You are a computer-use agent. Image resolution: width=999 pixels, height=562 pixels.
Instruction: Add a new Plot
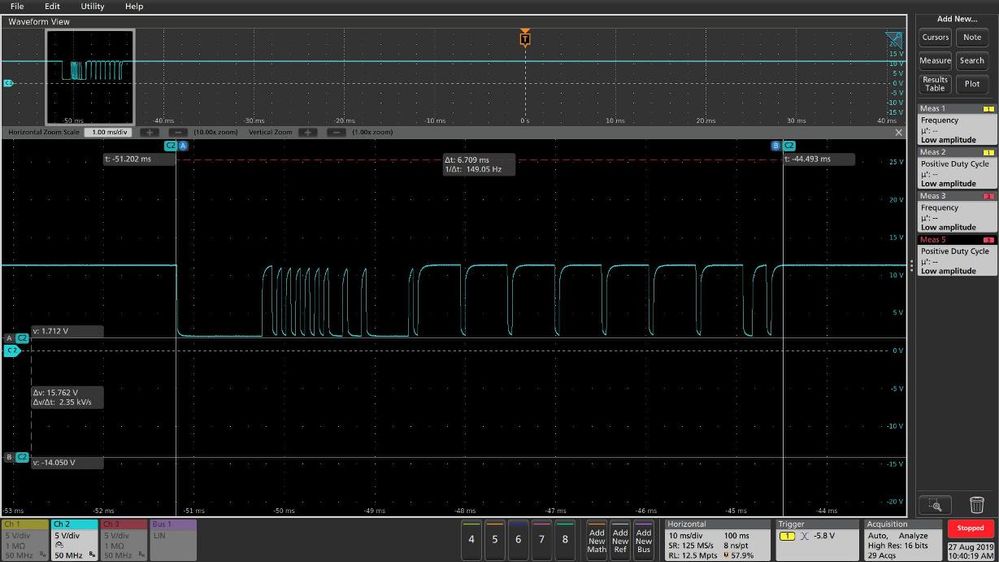coord(972,83)
